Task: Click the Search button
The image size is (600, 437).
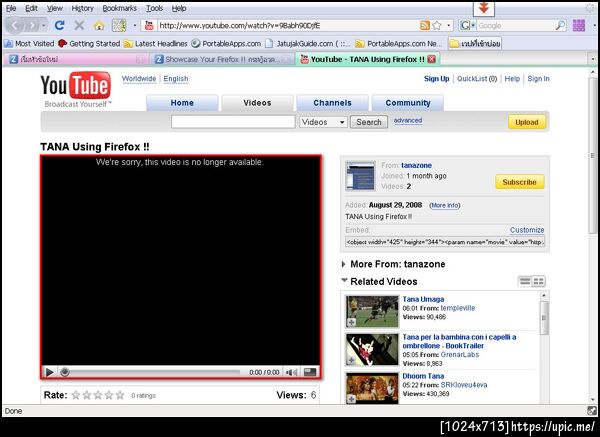Action: pos(368,122)
